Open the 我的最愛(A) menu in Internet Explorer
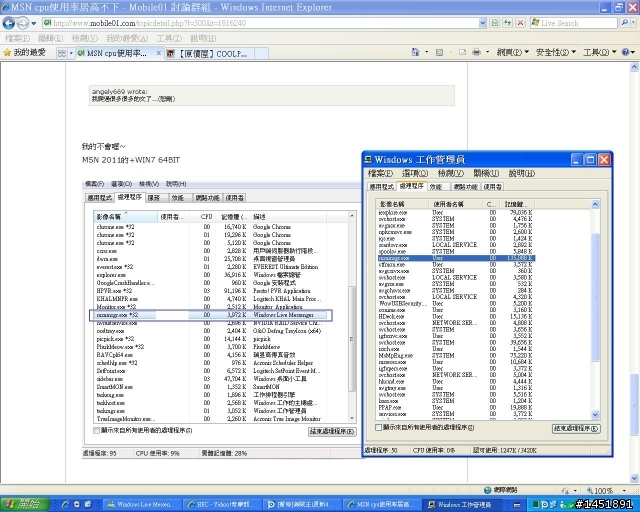Image resolution: width=640 pixels, height=512 pixels. 127,38
